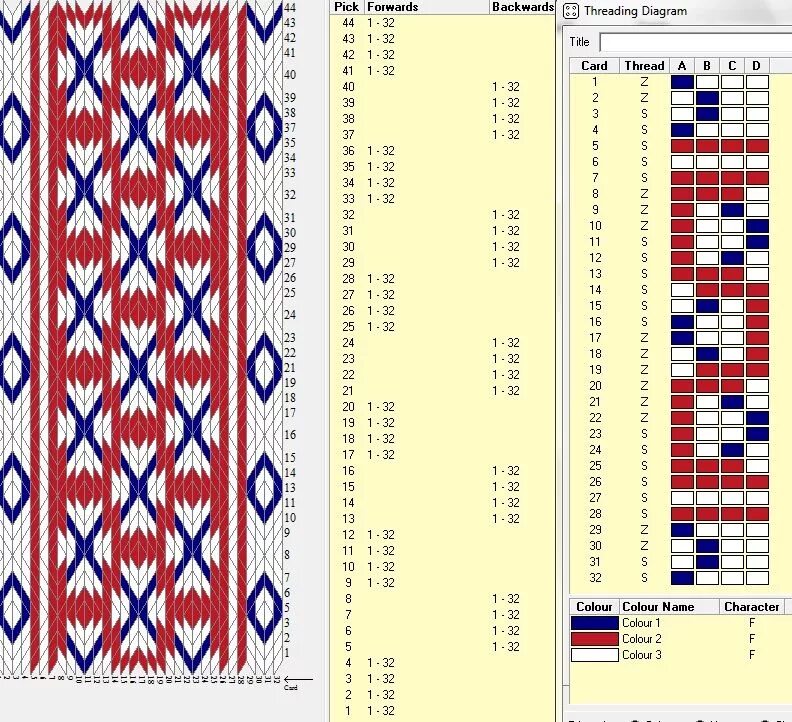The width and height of the screenshot is (792, 722).
Task: Click the Title input field
Action: (696, 42)
